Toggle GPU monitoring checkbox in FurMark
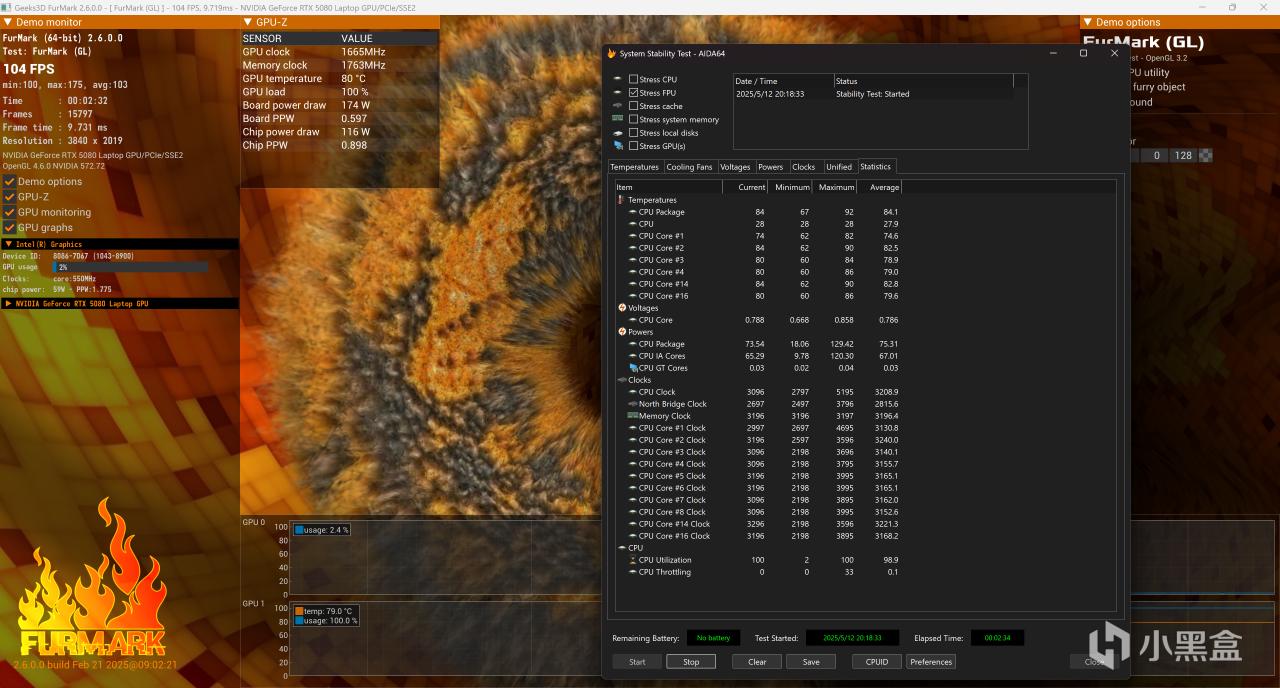Screen dimensions: 1280x688 point(9,212)
